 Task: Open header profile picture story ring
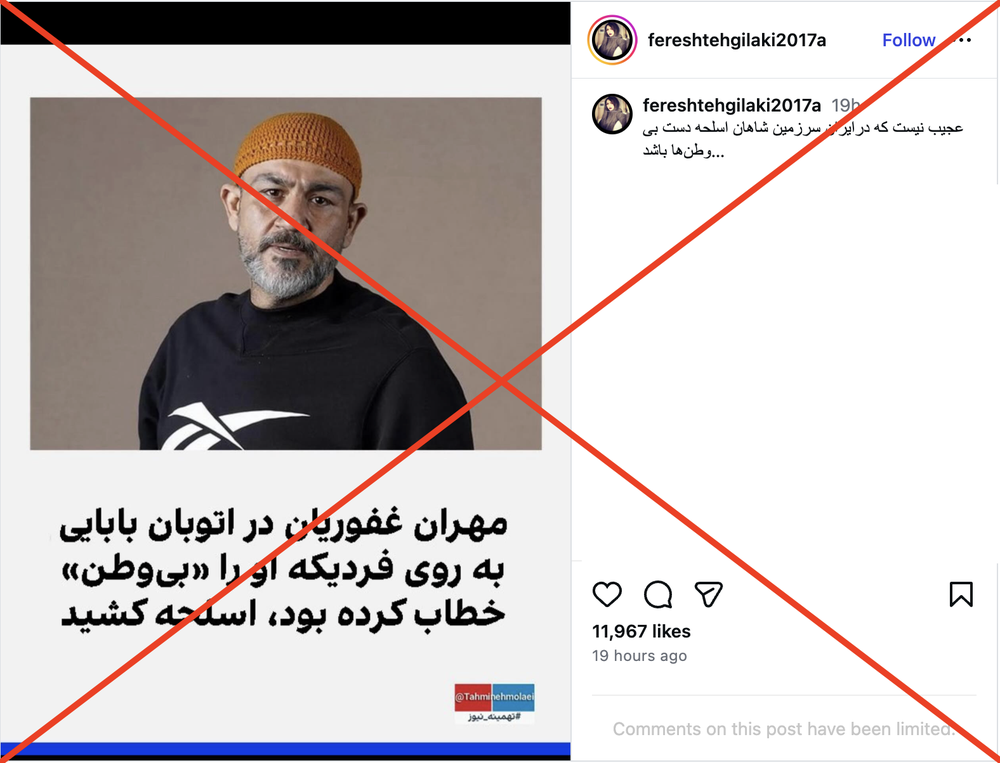612,40
